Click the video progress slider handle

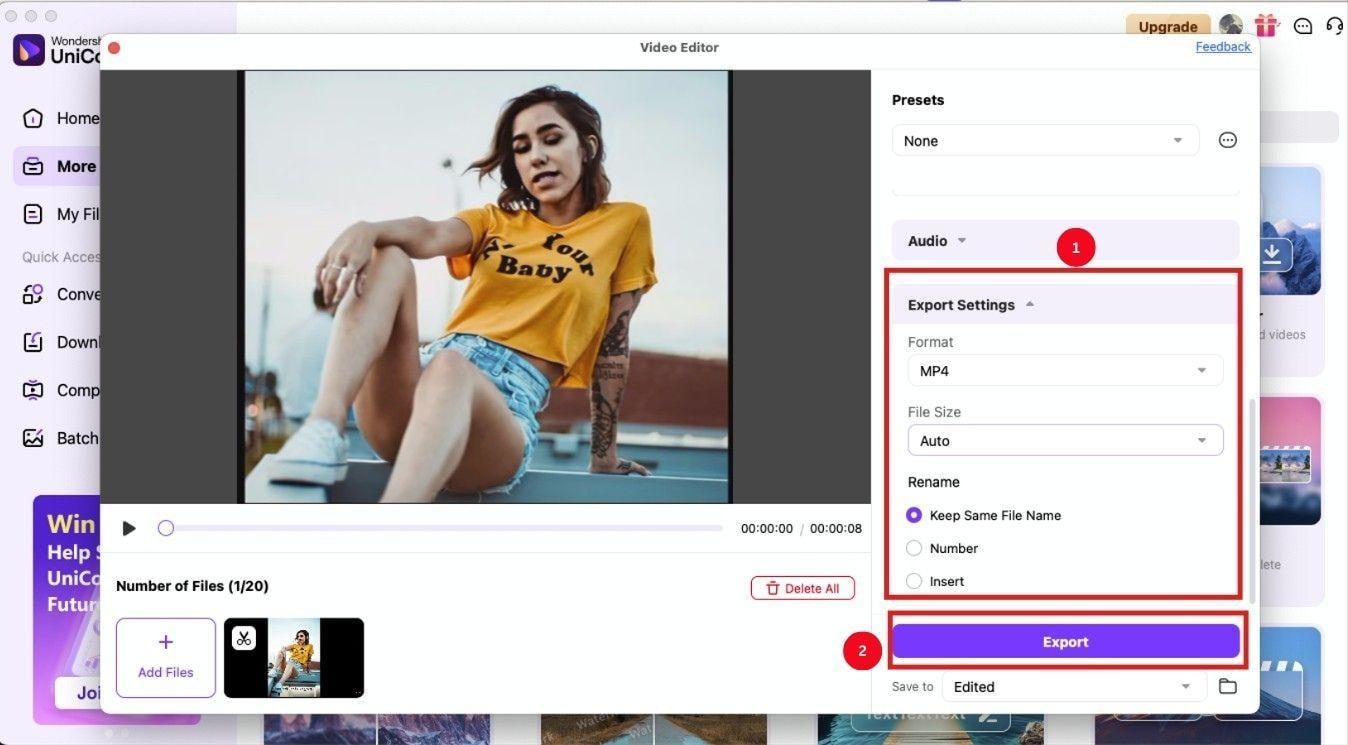[166, 528]
